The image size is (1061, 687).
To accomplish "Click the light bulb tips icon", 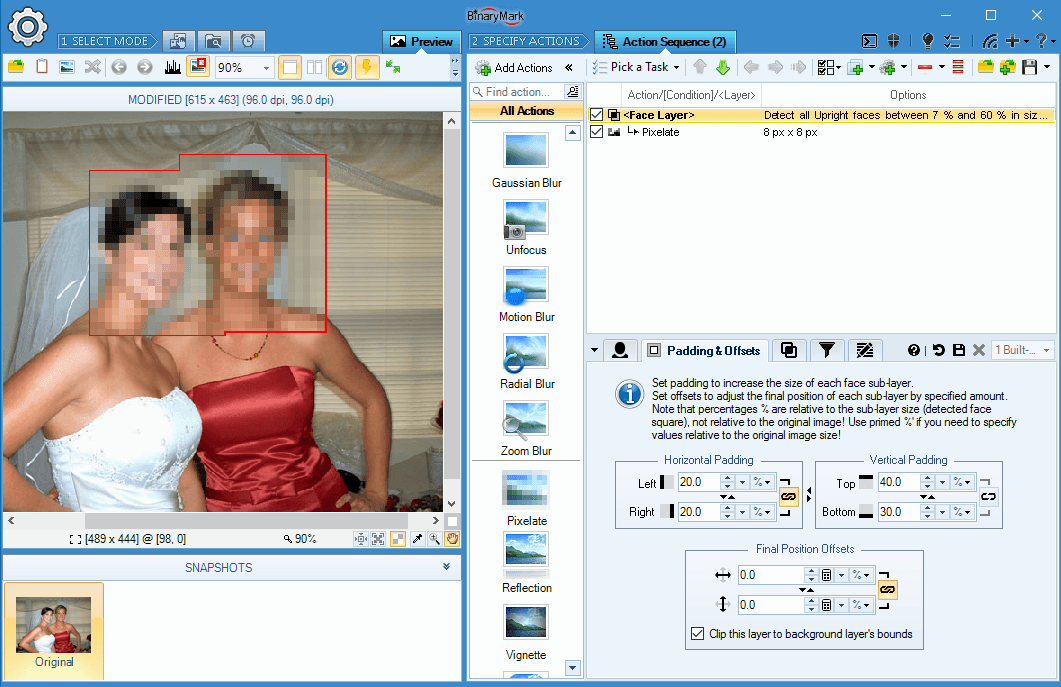I will click(928, 41).
